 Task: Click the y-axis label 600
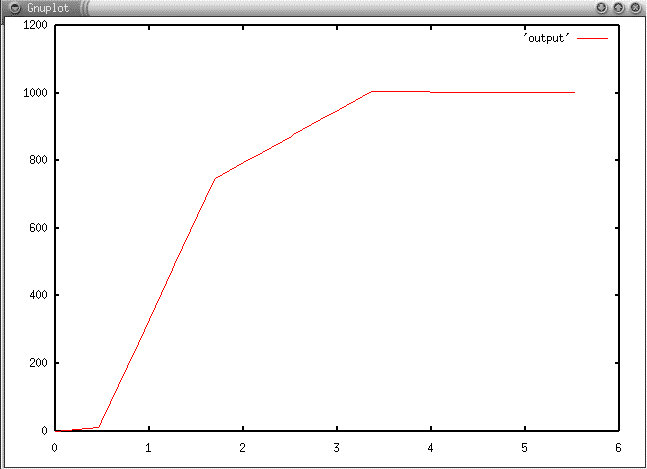click(x=38, y=228)
